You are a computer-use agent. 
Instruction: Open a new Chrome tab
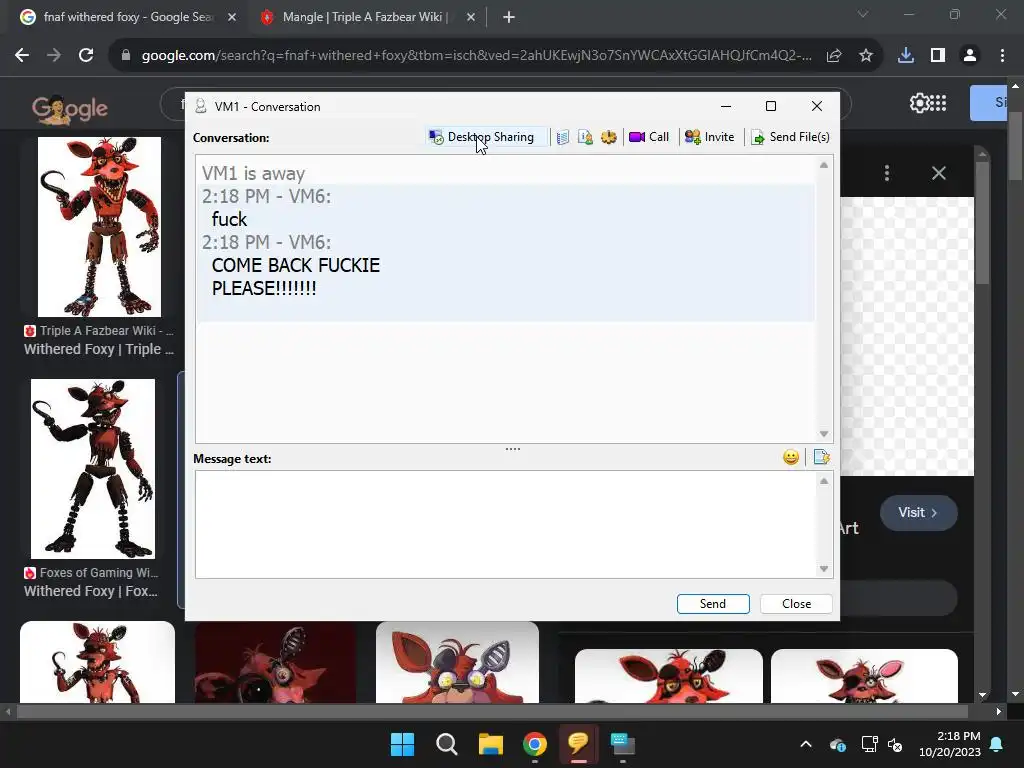pos(509,17)
